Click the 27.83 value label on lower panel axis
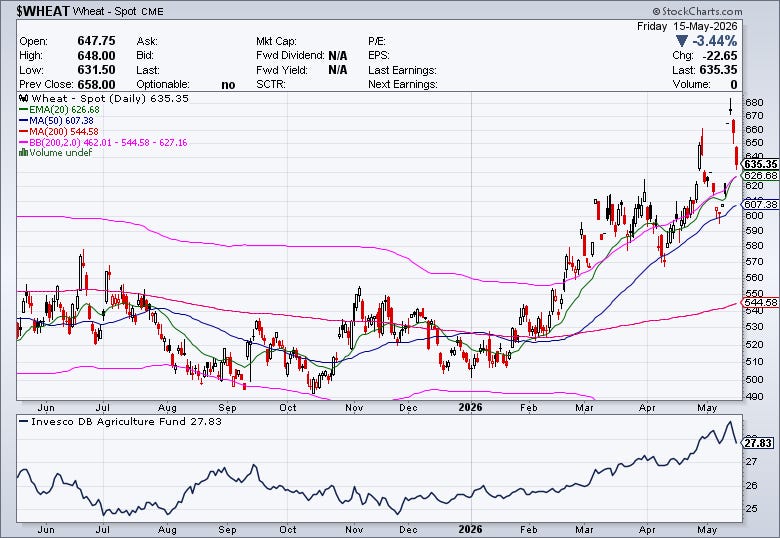Screen dimensions: 780x538 (758, 443)
